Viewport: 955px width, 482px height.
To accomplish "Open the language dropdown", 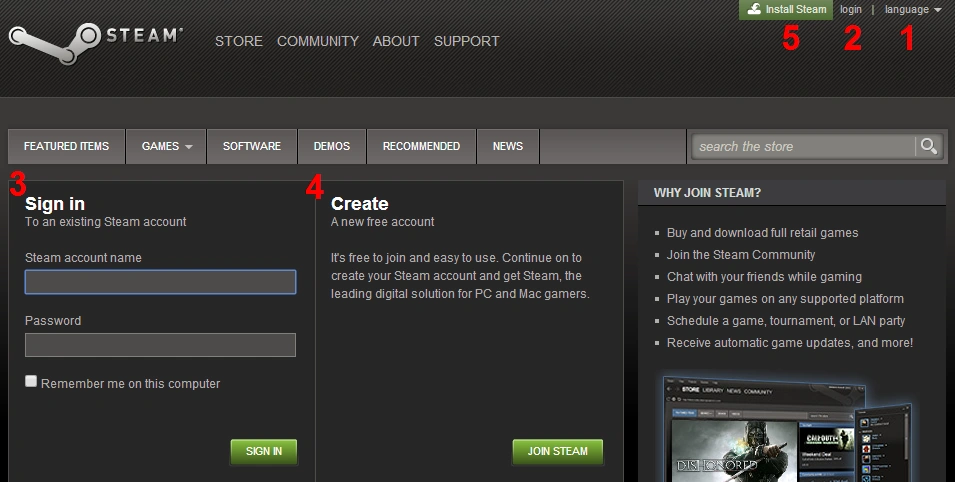I will pyautogui.click(x=913, y=10).
